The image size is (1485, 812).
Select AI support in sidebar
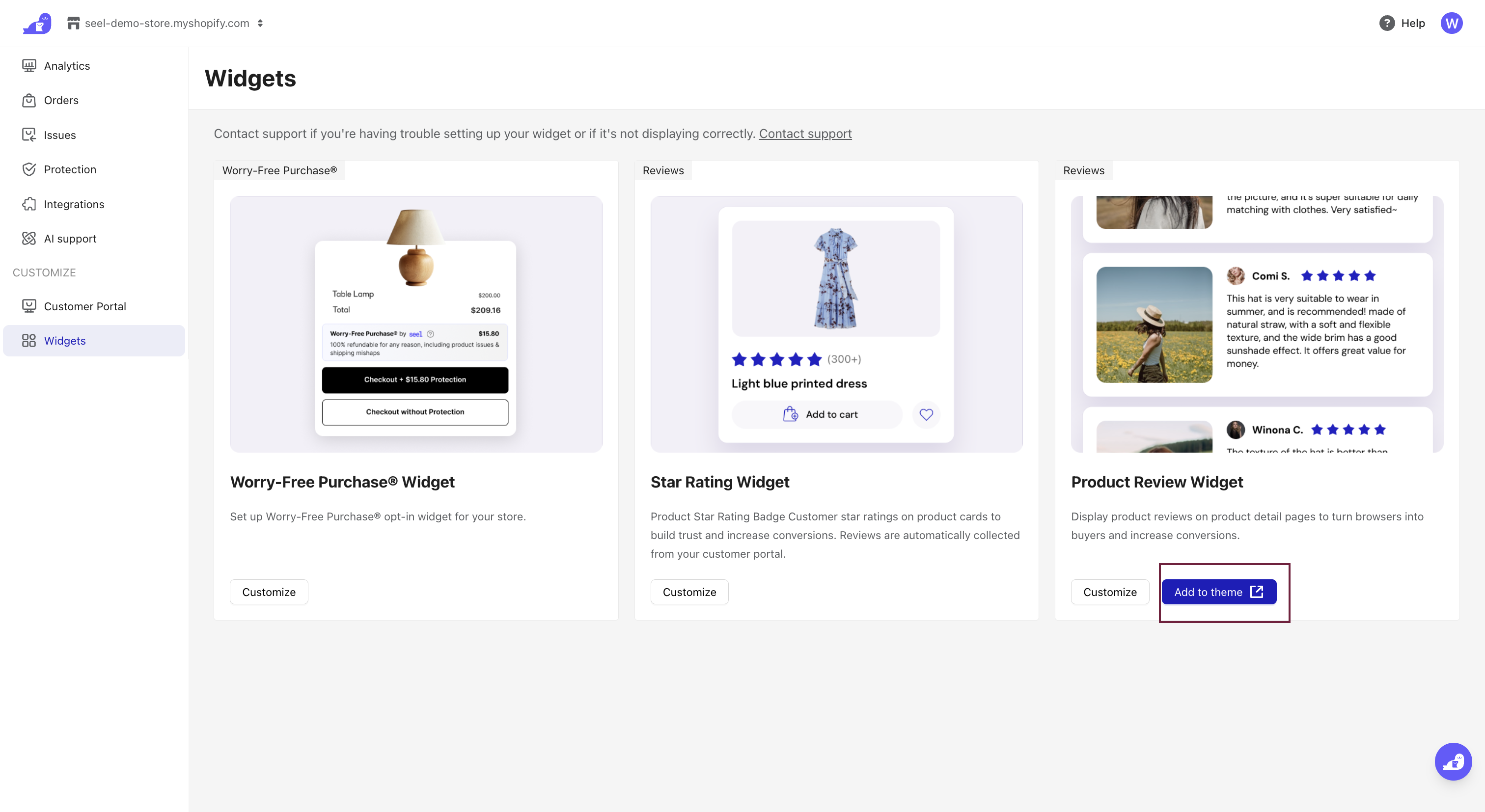(70, 239)
